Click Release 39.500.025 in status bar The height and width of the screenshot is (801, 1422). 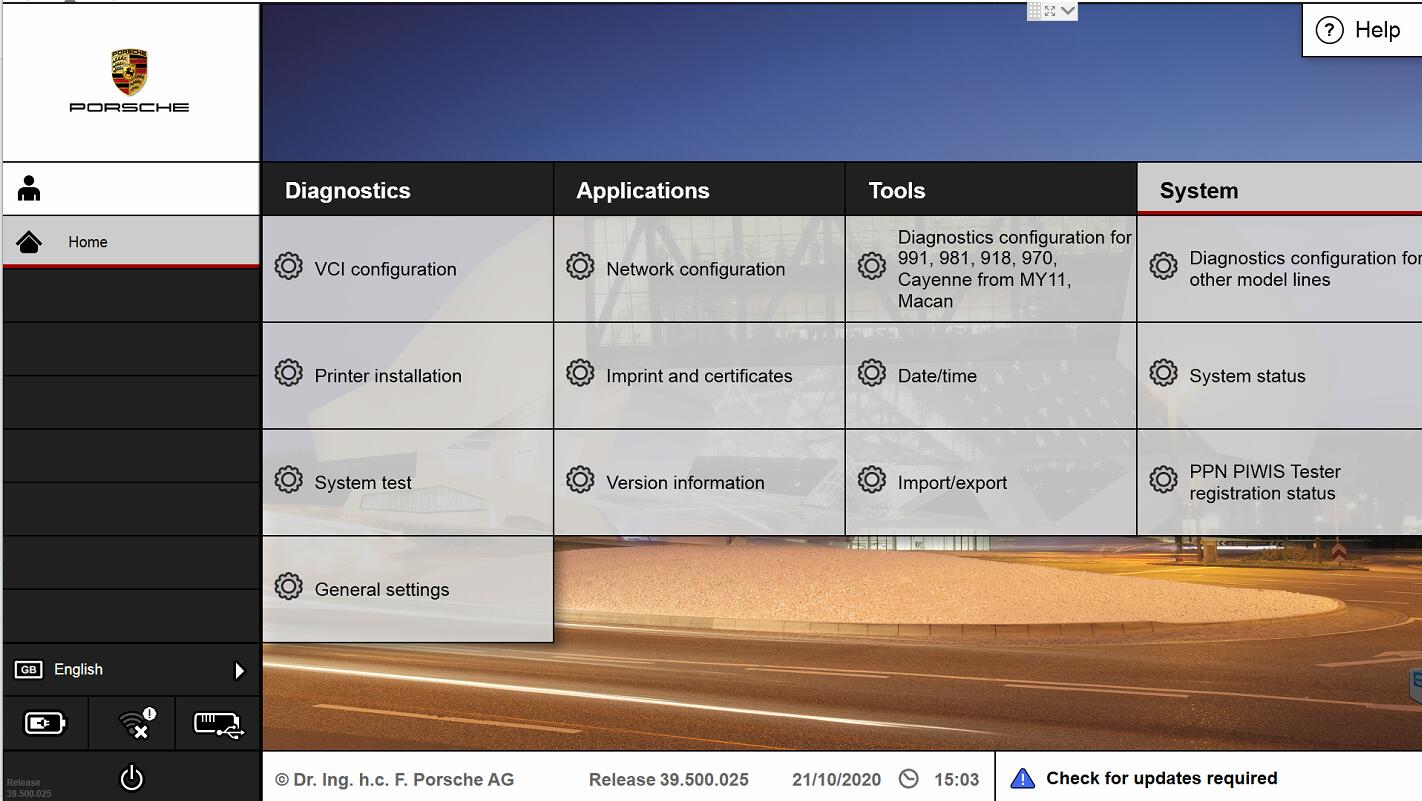669,780
